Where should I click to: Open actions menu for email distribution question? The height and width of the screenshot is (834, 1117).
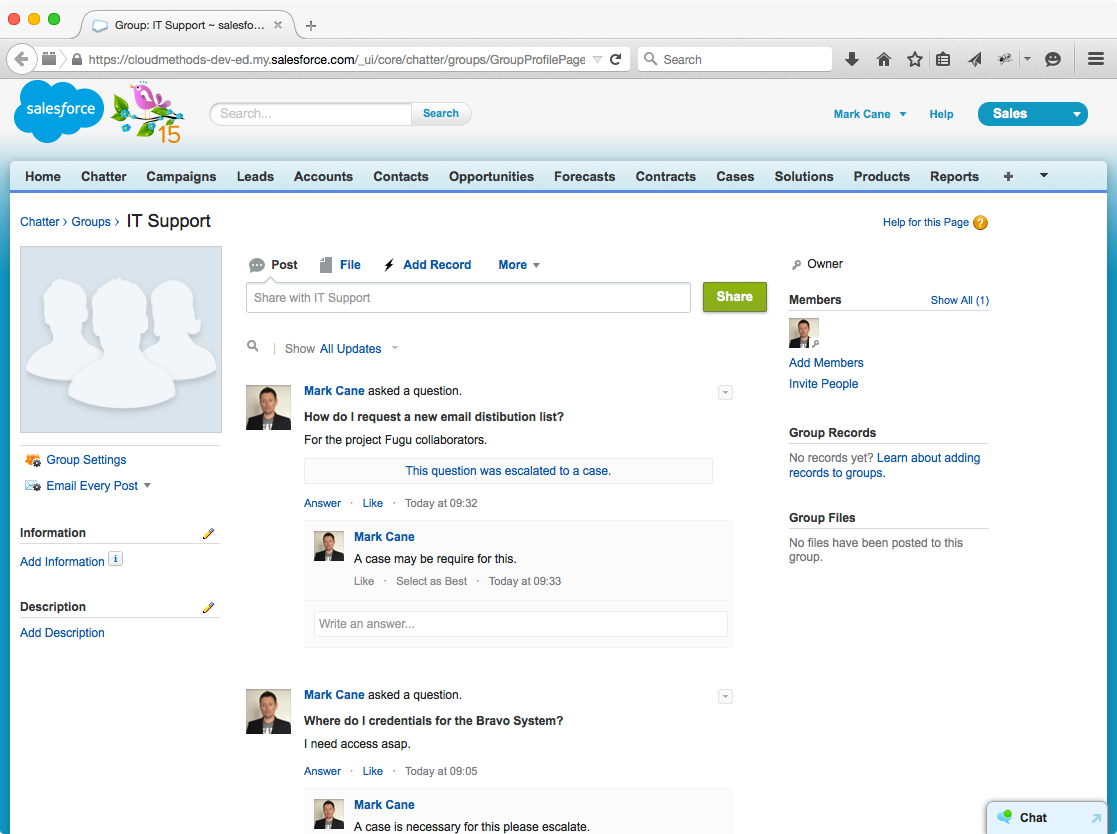[725, 392]
